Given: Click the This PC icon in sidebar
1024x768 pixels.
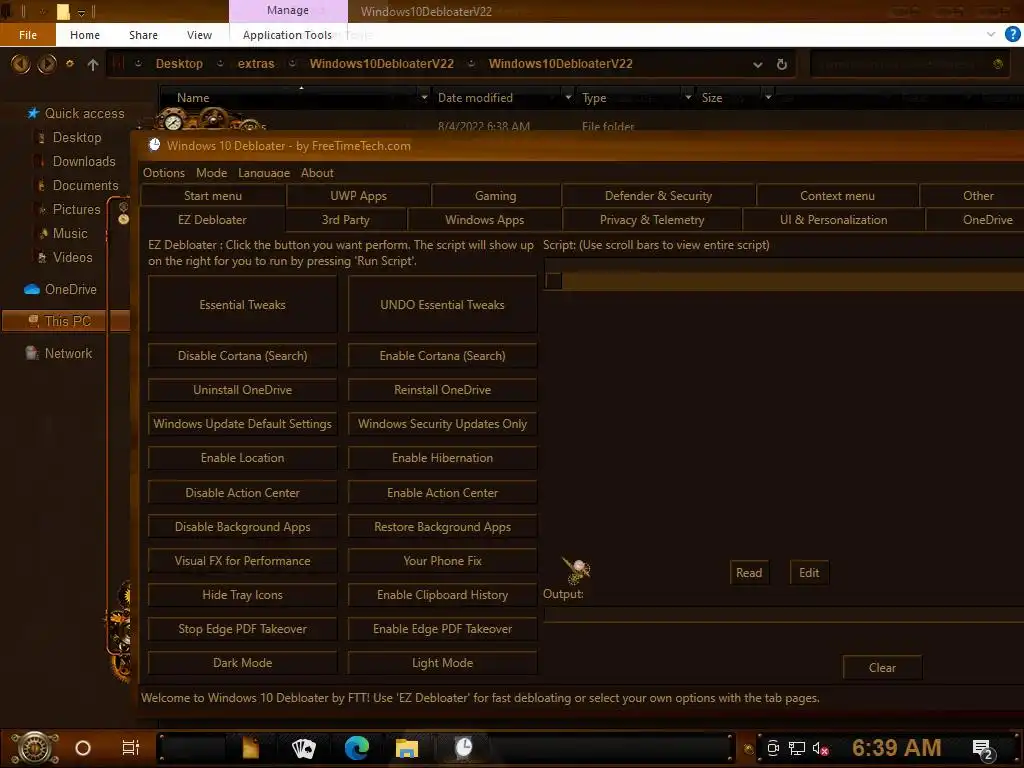Looking at the screenshot, I should tap(33, 321).
